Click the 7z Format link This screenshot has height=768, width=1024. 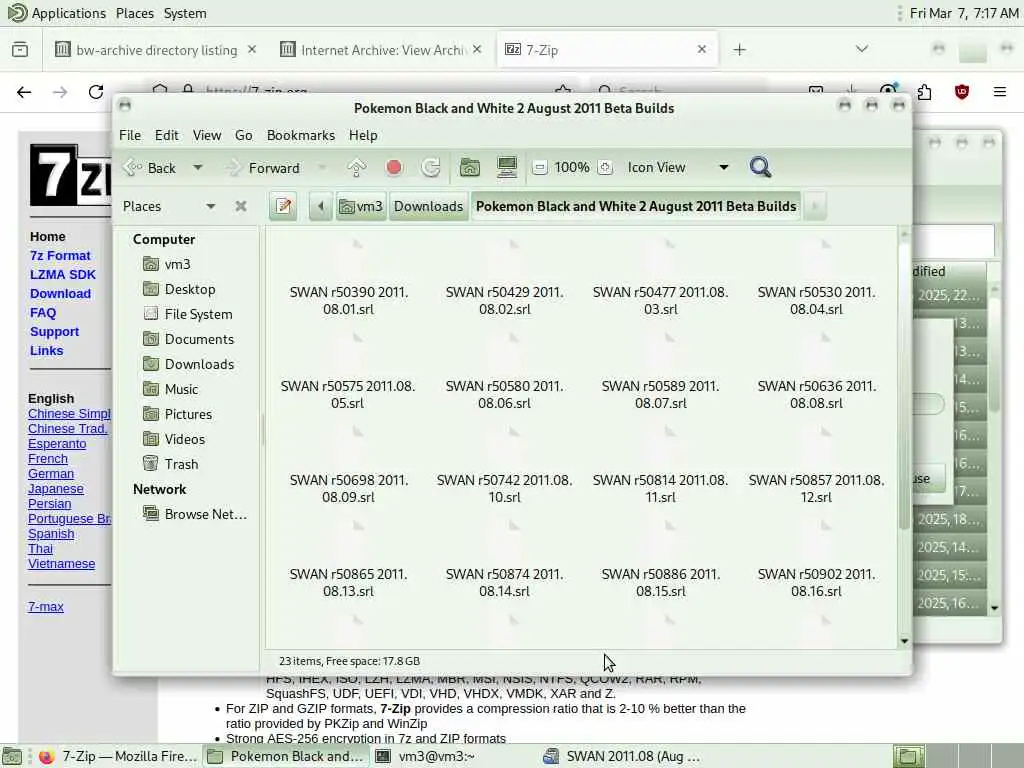point(60,256)
